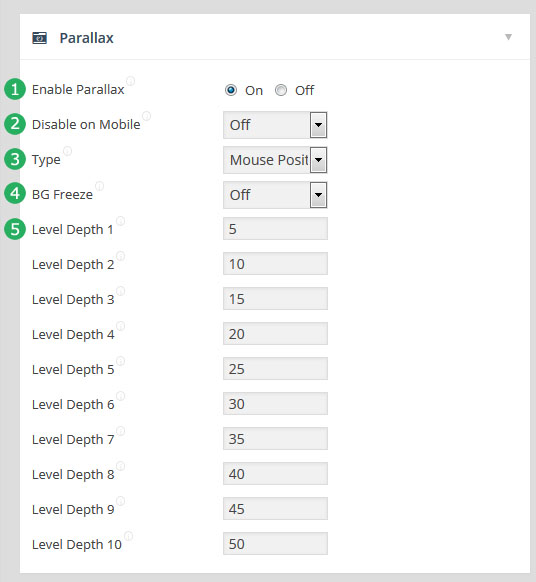Click info icon beside Disable on Mobile
This screenshot has width=536, height=582.
point(147,116)
